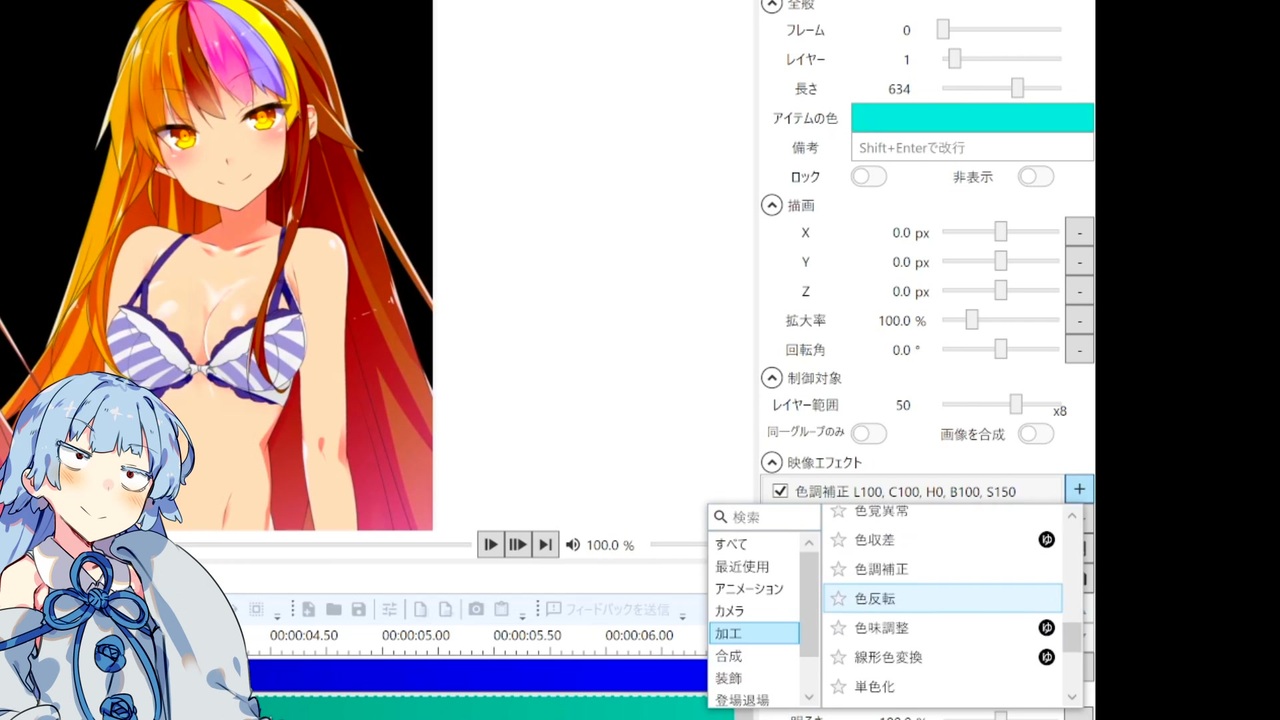Add video effect with plus button
This screenshot has width=1280, height=720.
pyautogui.click(x=1079, y=490)
